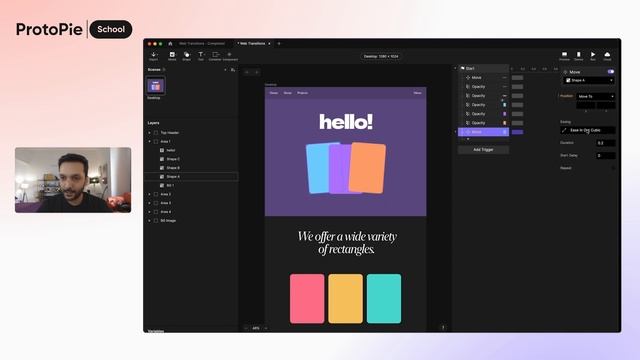
Task: Click the orange card on the canvas
Action: coord(367,168)
